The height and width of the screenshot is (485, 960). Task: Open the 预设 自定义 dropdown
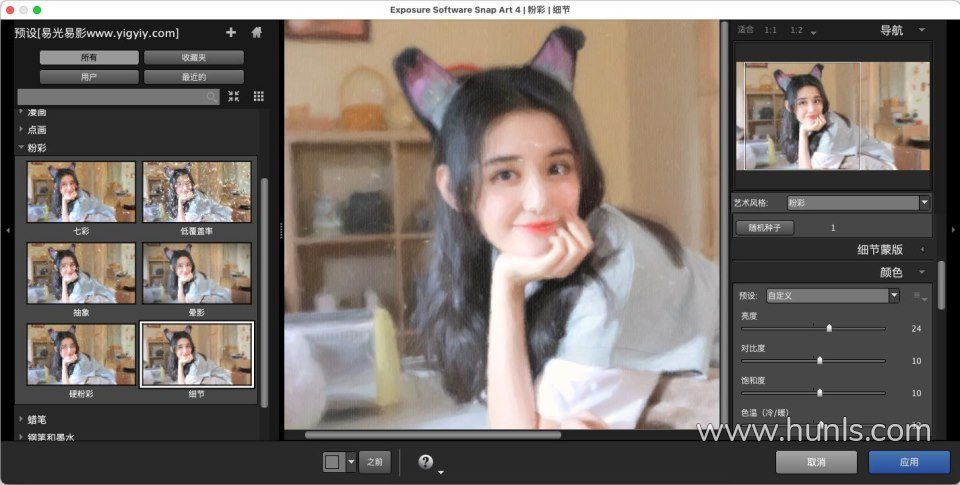tap(832, 296)
